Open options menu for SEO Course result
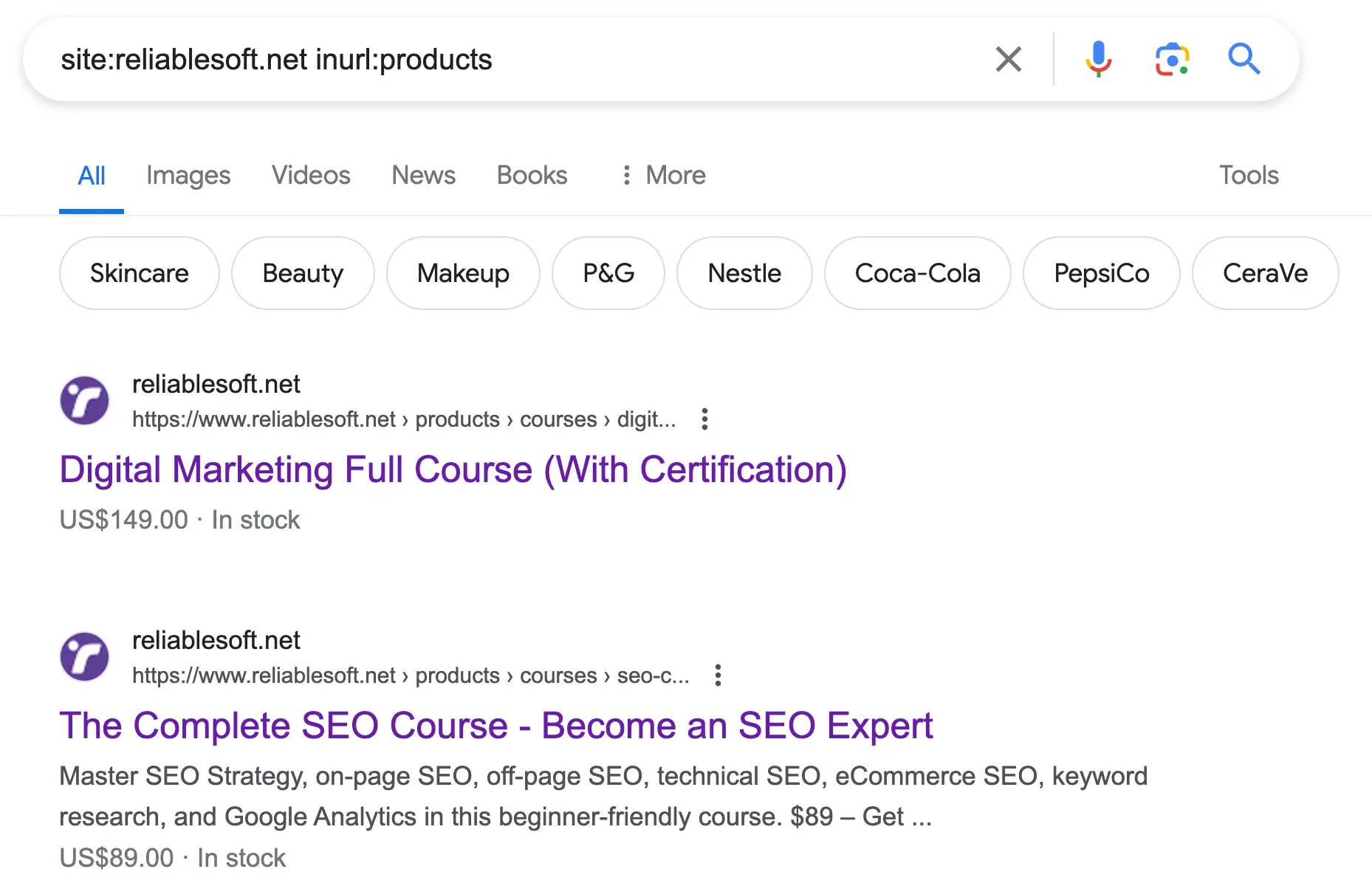 click(x=718, y=676)
